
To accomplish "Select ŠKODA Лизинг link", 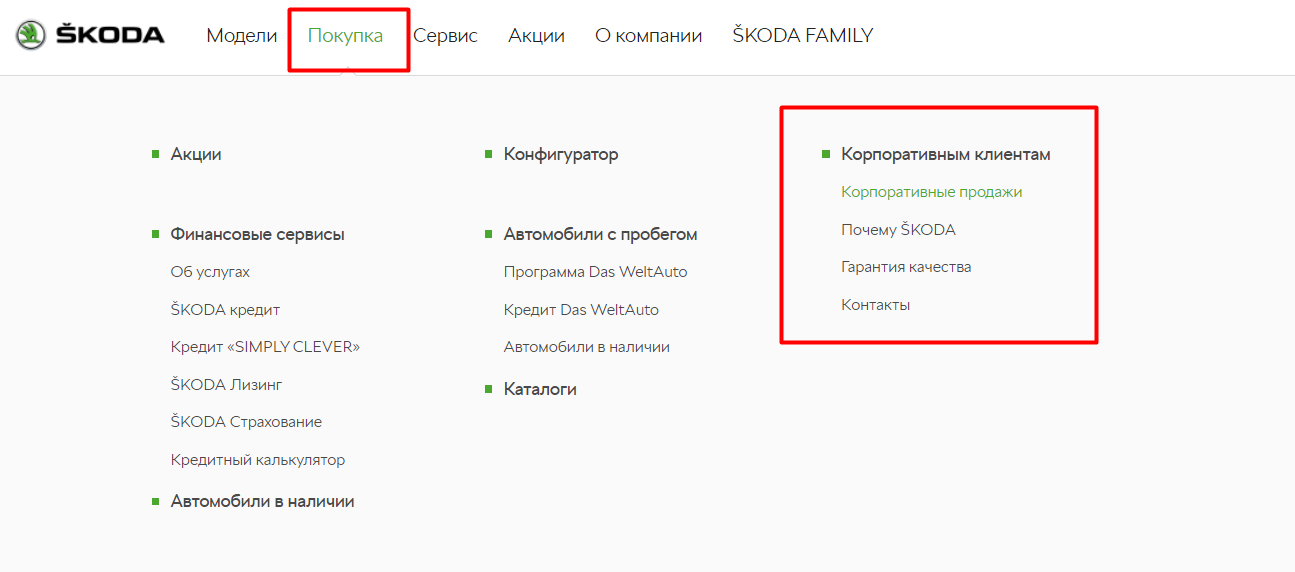I will pyautogui.click(x=227, y=385).
